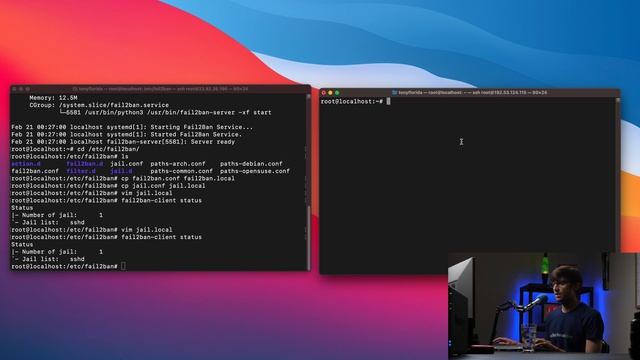Click the 'Server ready' log line
This screenshot has height=360, width=640.
click(x=123, y=142)
